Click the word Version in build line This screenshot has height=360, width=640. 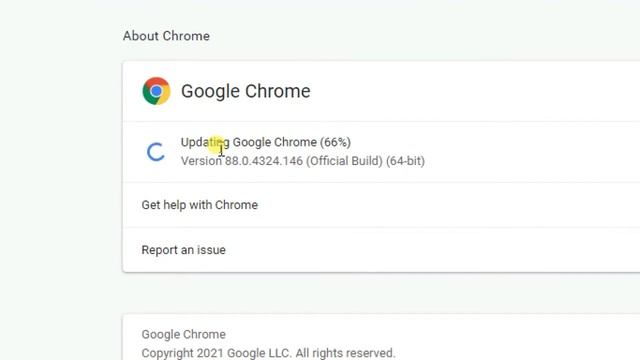tap(201, 161)
